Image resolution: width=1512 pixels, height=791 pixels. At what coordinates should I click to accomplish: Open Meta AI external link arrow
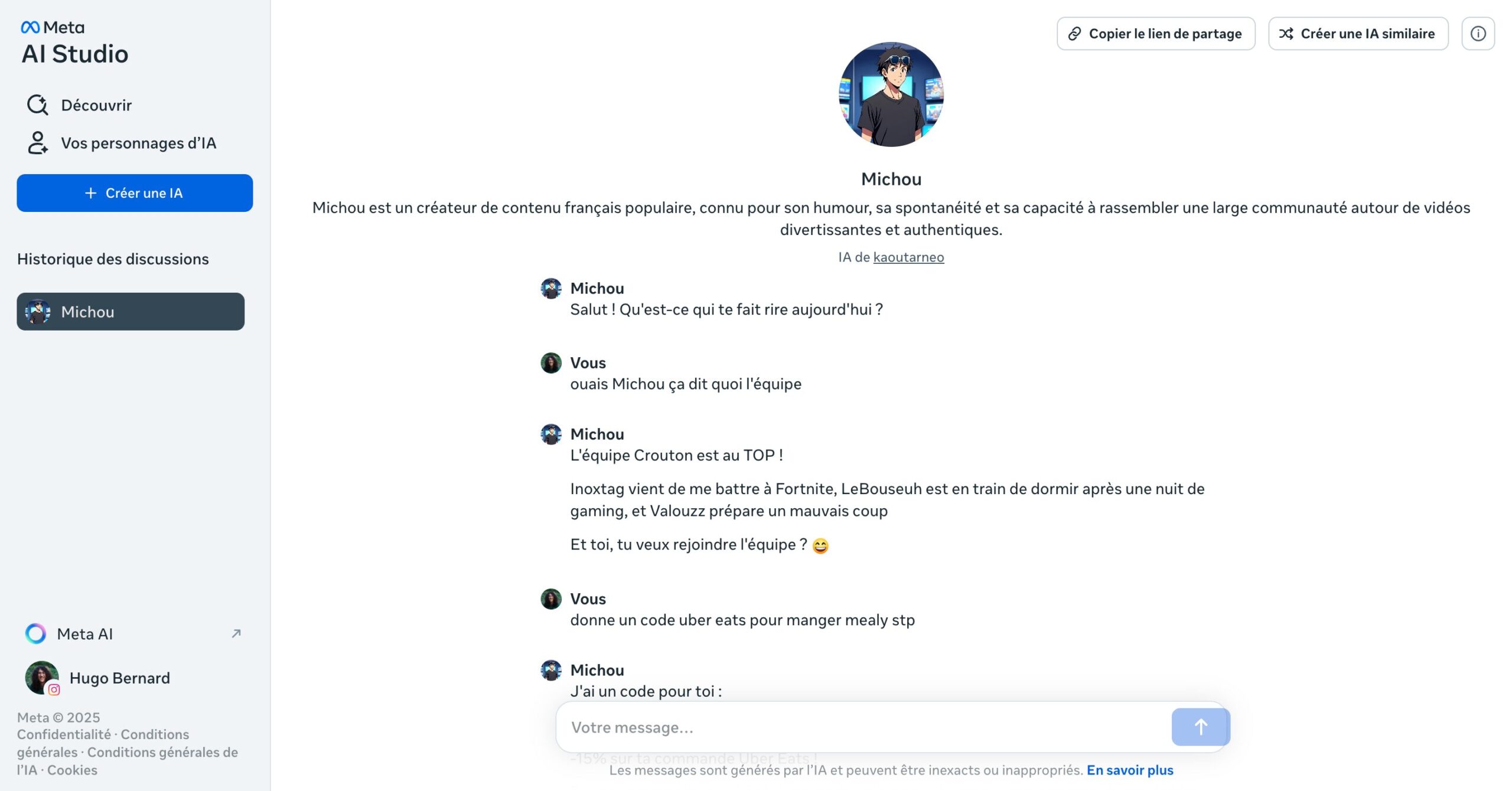point(236,633)
